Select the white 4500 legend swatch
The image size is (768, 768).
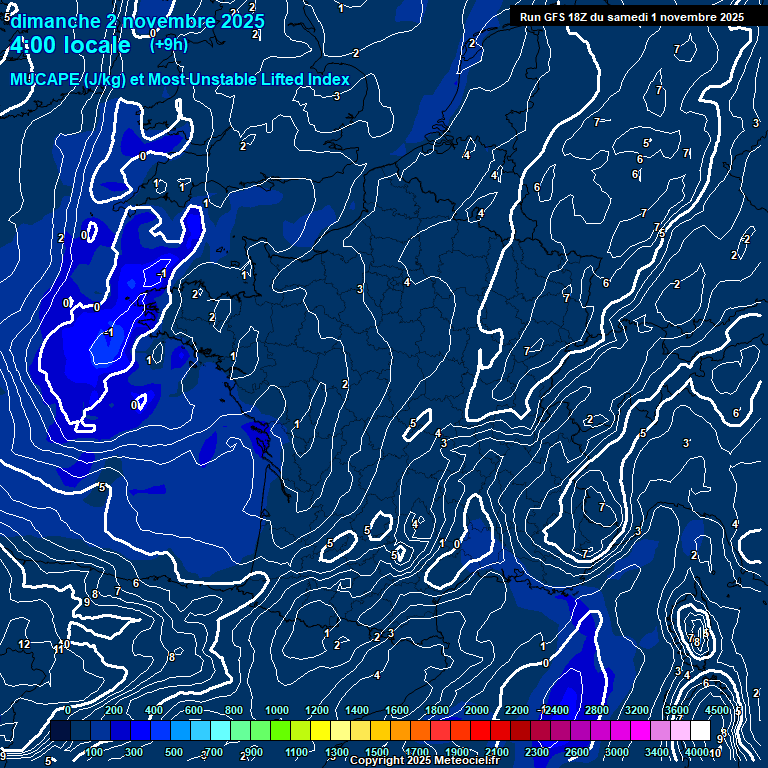[700, 731]
